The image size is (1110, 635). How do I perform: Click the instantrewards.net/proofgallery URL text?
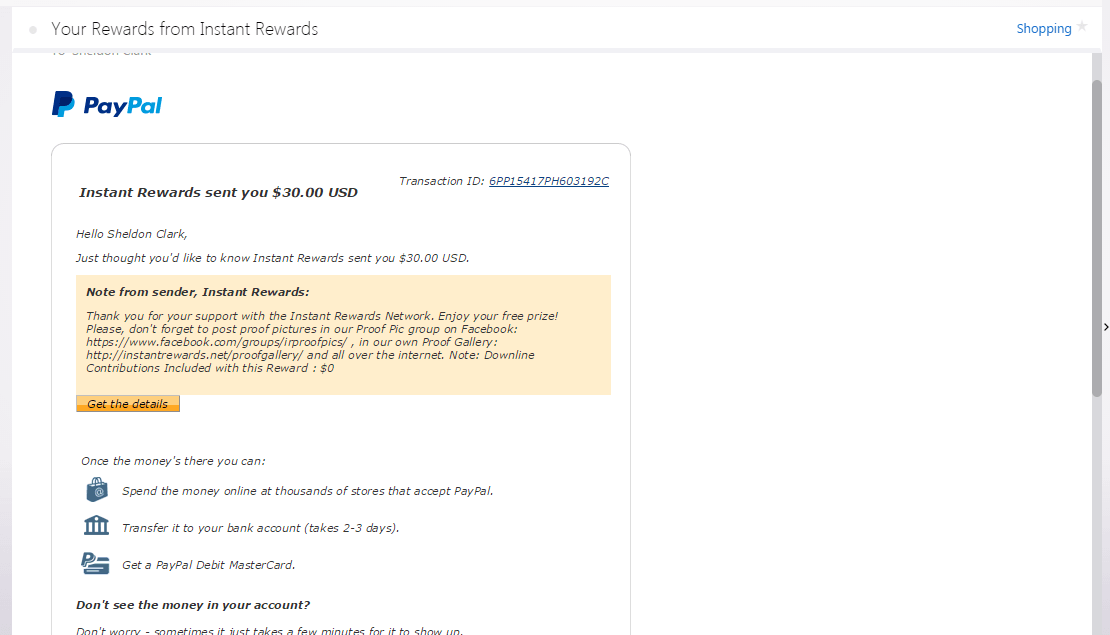pos(195,355)
